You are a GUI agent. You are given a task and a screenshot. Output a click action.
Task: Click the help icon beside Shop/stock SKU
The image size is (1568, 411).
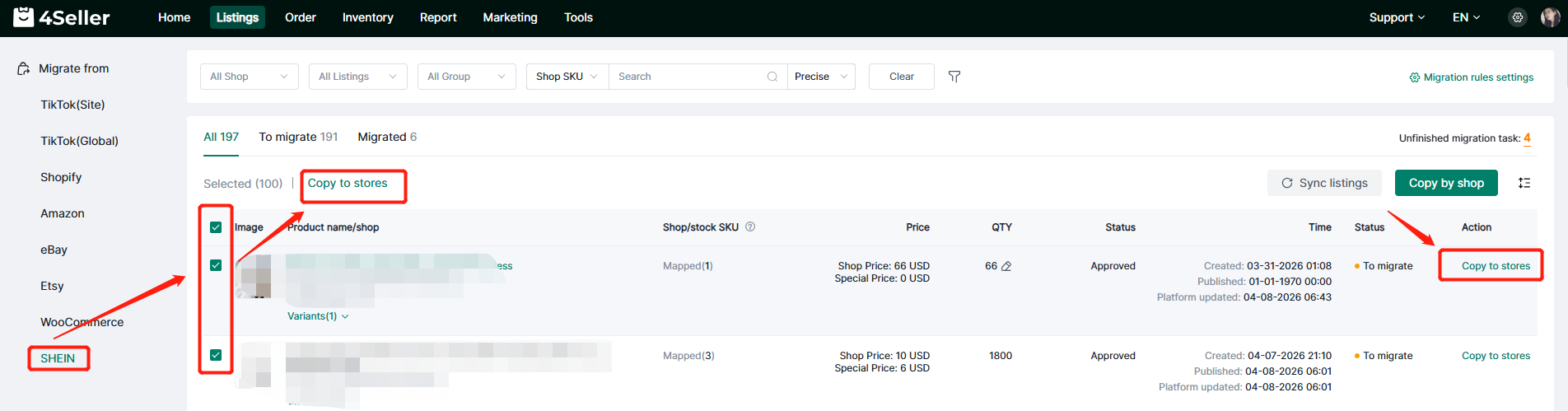(750, 227)
